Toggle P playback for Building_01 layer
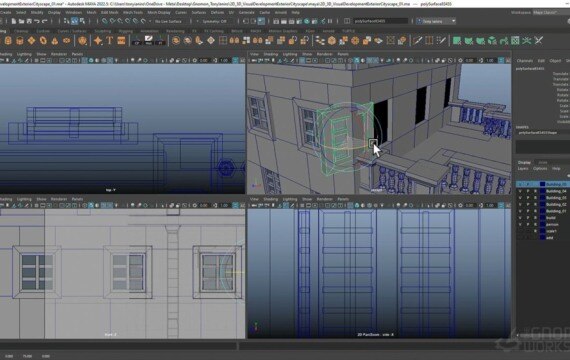 tap(528, 211)
